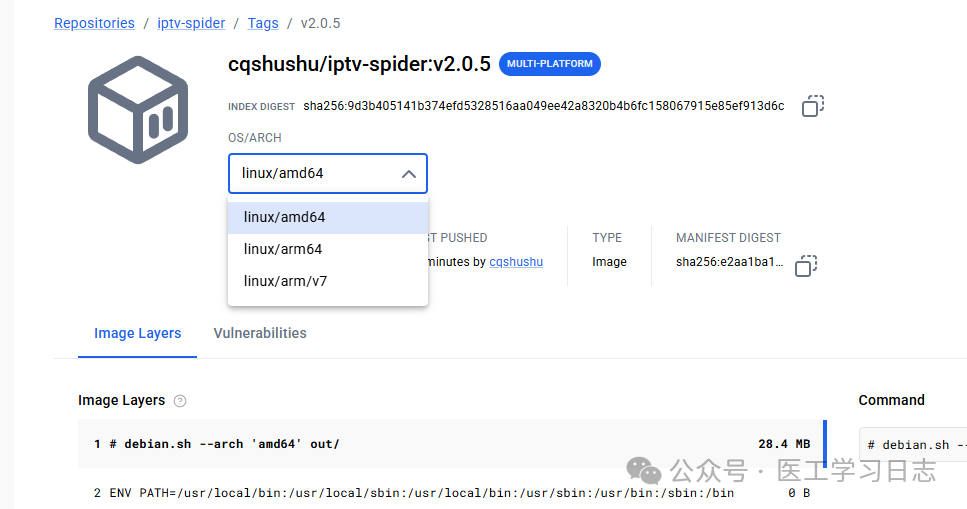967x509 pixels.
Task: Click the truncated manifest digest sha256:e2aa1ba1 text
Action: coord(730,262)
